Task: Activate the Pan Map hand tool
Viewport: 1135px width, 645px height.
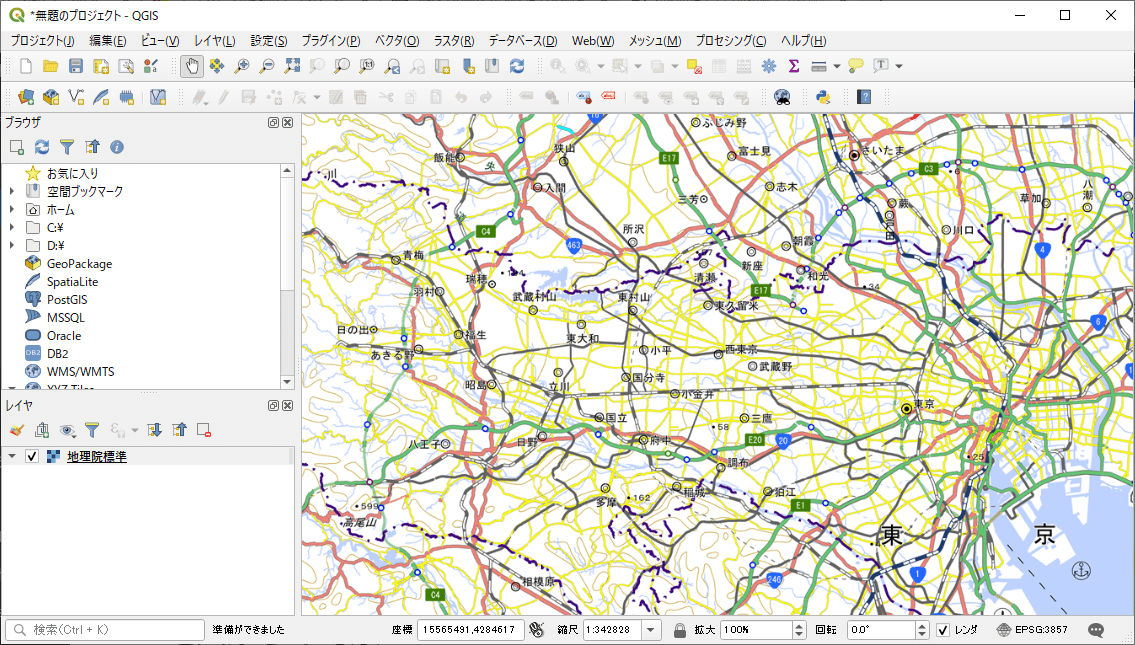Action: 192,67
